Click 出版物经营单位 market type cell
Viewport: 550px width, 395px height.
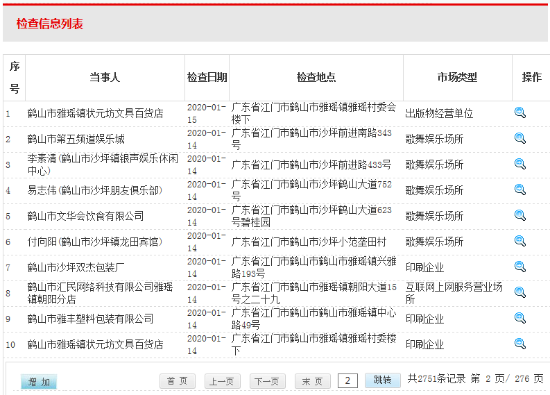[x=439, y=113]
